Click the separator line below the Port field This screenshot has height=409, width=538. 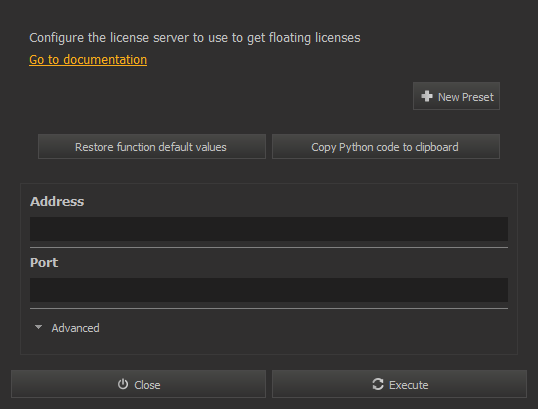[x=269, y=308]
